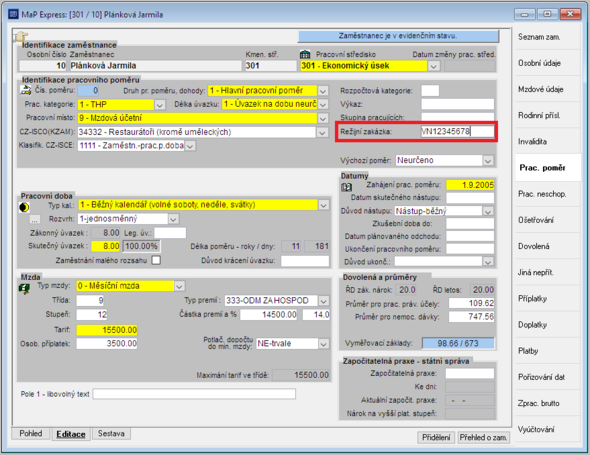Open the Typ mzdy dropdown

pos(179,286)
